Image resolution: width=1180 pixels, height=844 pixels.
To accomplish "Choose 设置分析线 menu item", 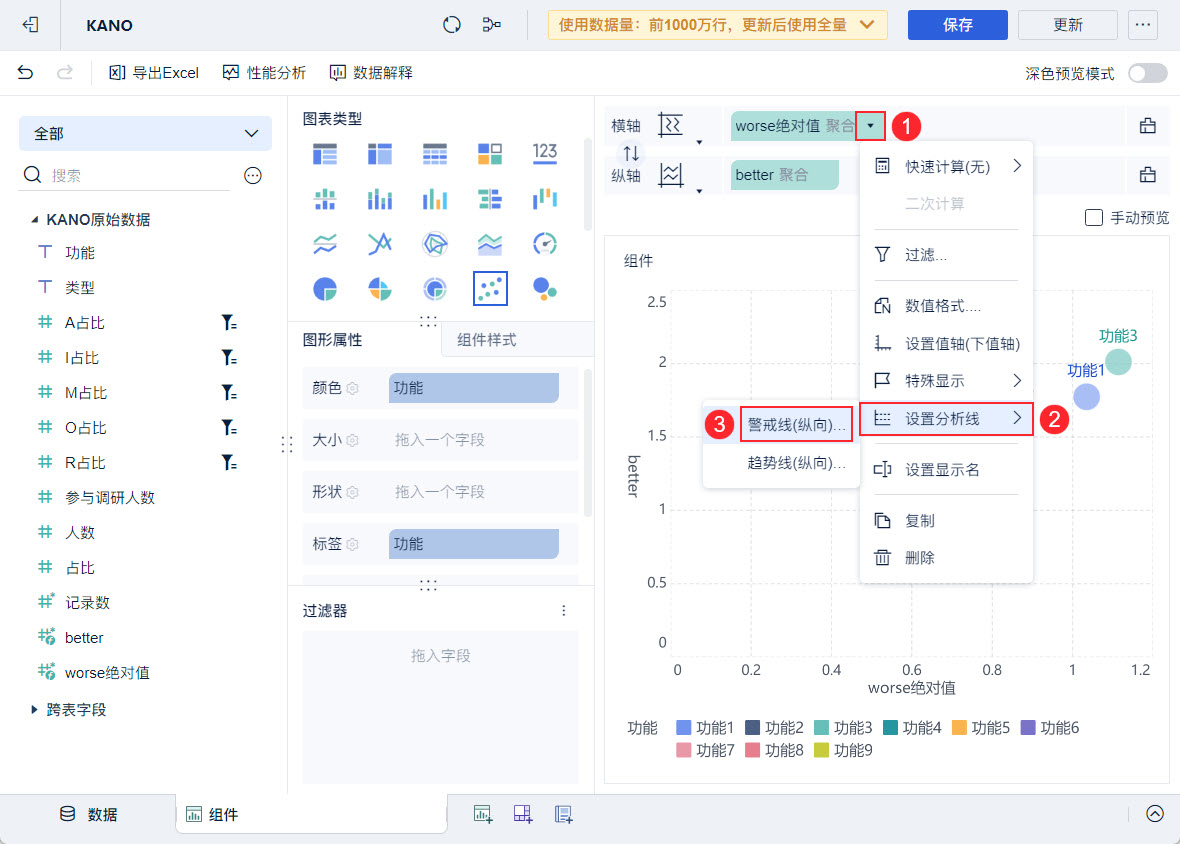I will [946, 418].
